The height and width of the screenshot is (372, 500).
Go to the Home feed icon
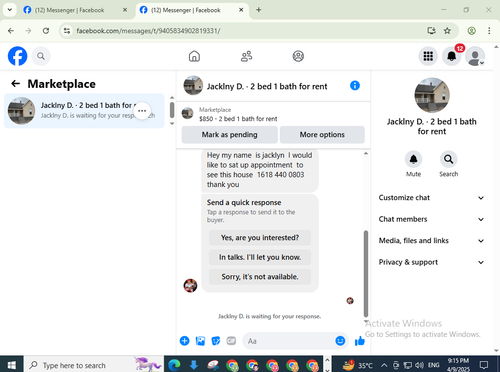click(x=194, y=56)
